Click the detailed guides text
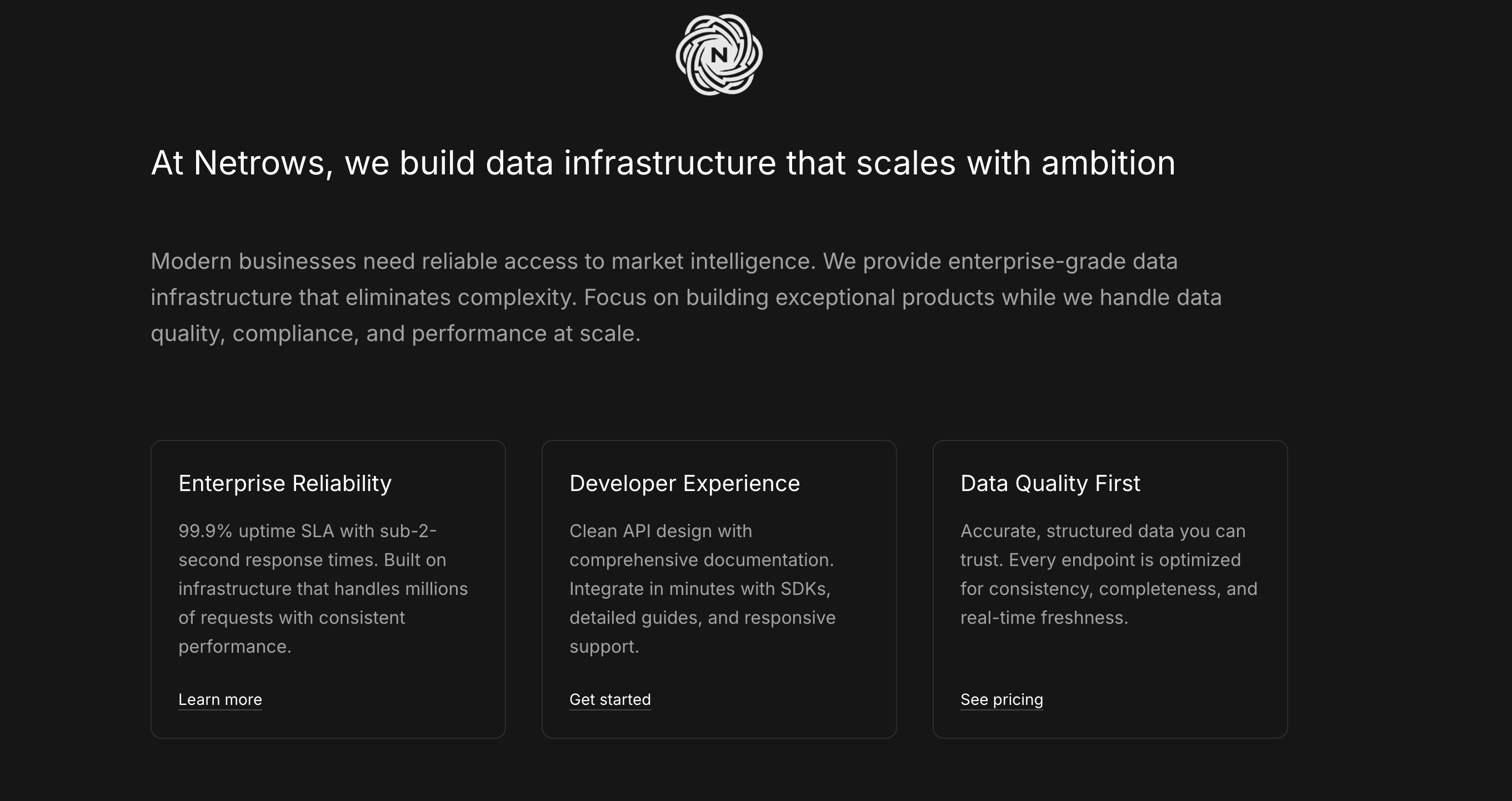This screenshot has width=1512, height=801. point(635,617)
